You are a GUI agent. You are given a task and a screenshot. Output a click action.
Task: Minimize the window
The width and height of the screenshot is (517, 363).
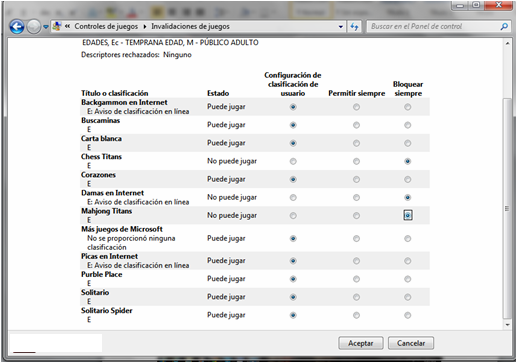click(x=461, y=5)
